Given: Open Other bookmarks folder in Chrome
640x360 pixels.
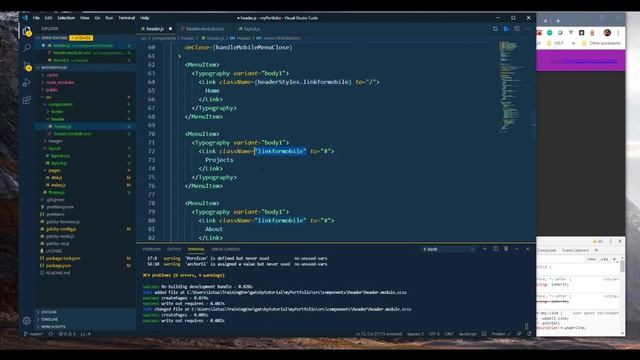Looking at the screenshot, I should (601, 43).
